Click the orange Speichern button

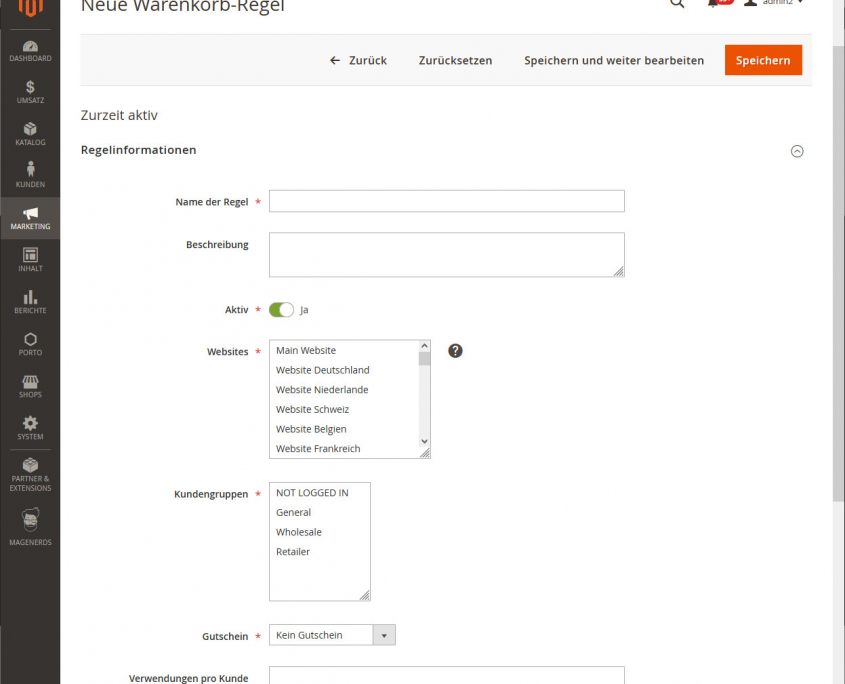(x=763, y=60)
